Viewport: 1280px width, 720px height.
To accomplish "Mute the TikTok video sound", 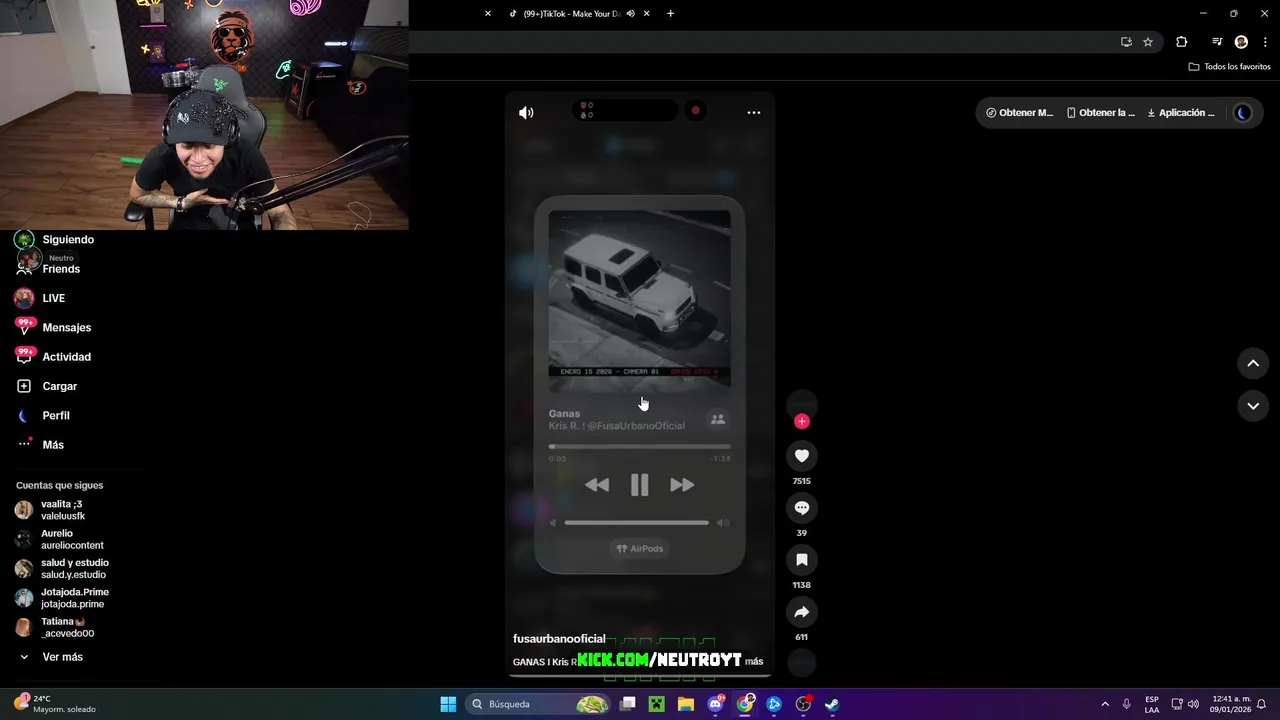I will [x=526, y=113].
